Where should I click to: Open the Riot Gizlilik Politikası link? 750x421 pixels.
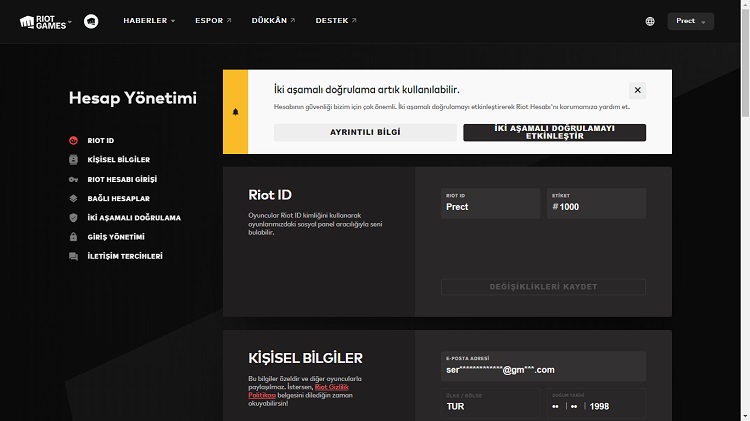(x=298, y=391)
